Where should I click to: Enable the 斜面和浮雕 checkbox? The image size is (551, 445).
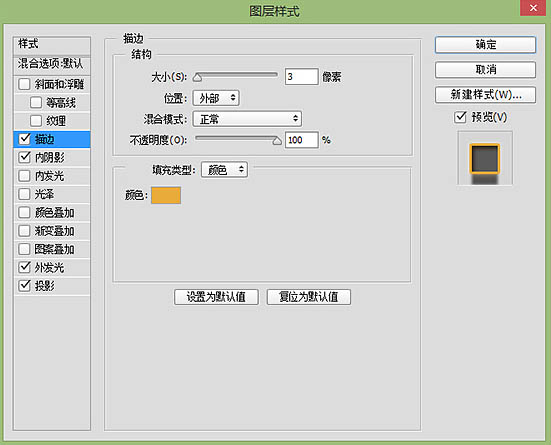pyautogui.click(x=24, y=84)
